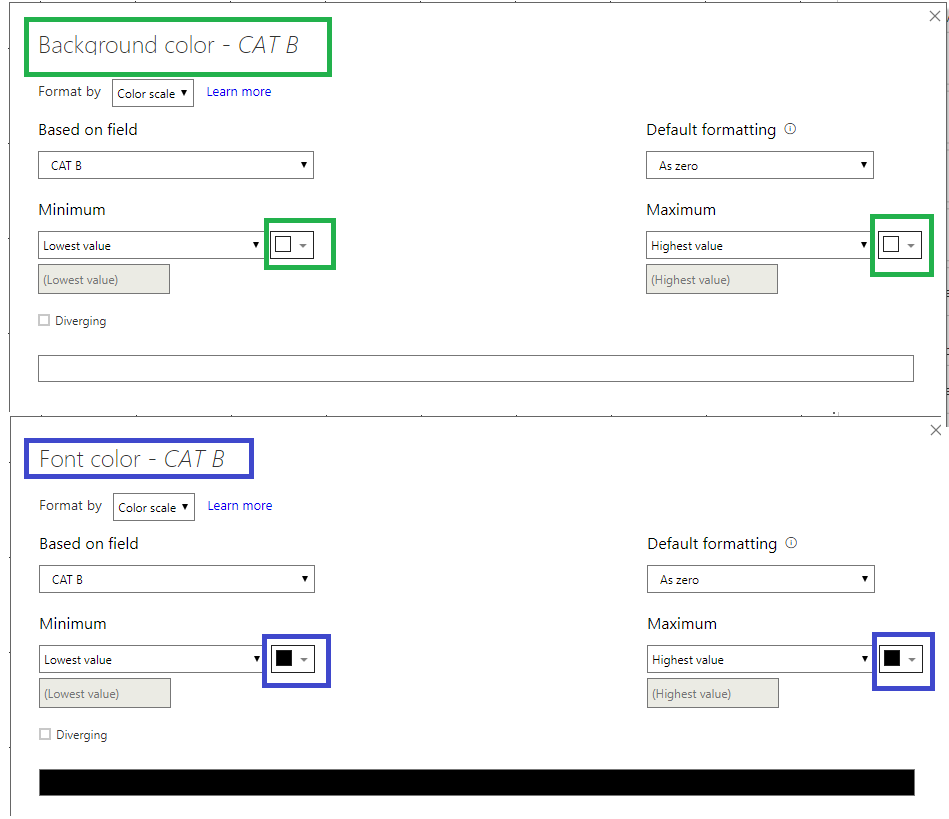Open Maximum Highest value dropdown in Background color dialog
Image resolution: width=949 pixels, height=819 pixels.
(760, 245)
